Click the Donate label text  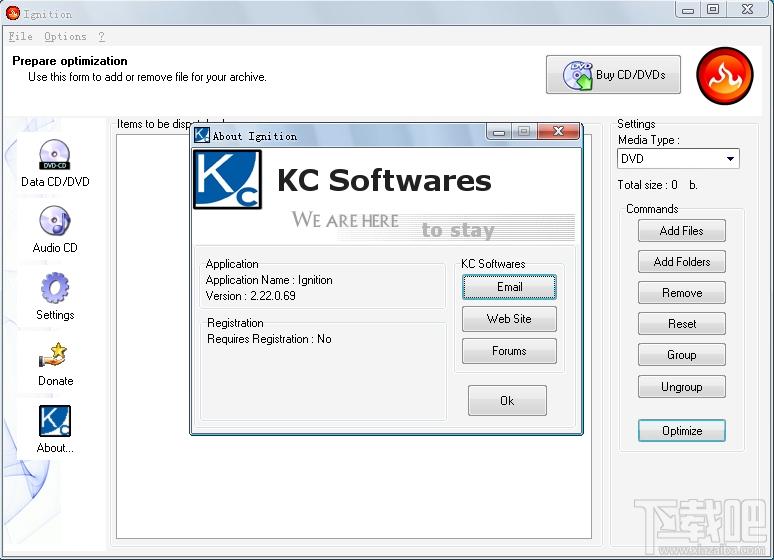coord(56,381)
